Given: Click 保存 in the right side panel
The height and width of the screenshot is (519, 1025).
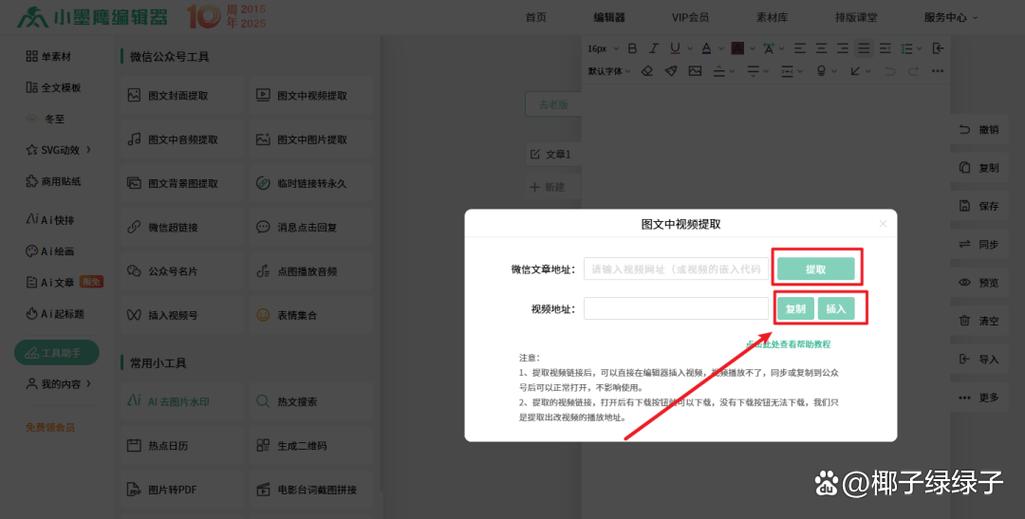Looking at the screenshot, I should pos(979,206).
